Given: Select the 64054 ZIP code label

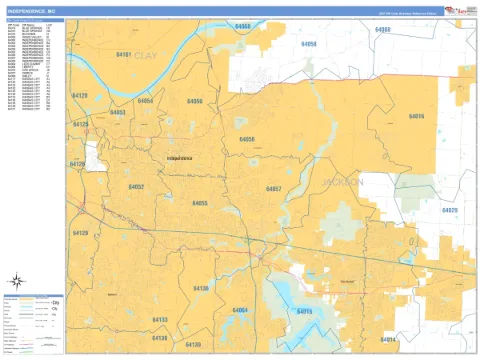Looking at the screenshot, I should point(145,100).
